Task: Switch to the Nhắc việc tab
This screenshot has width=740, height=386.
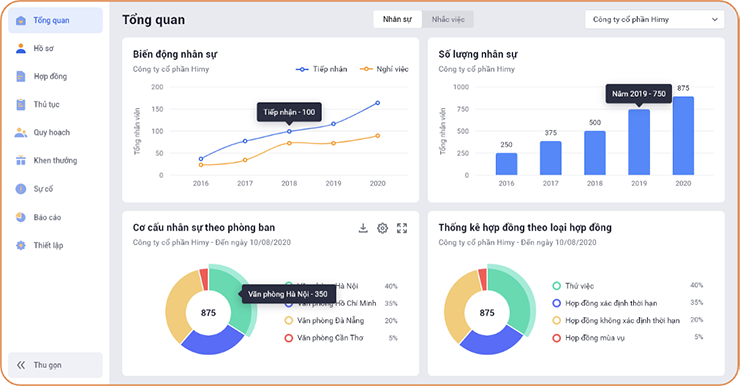Action: coord(448,19)
